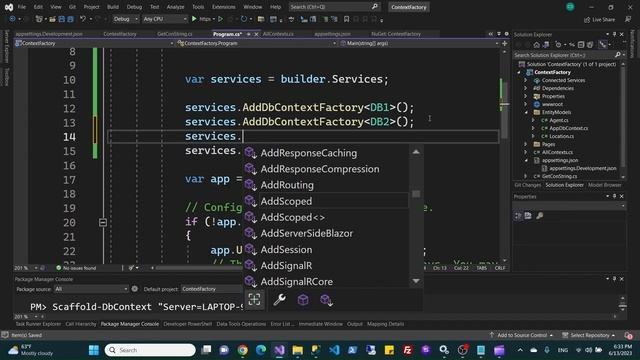
Task: Click Start Without Debugging green outline arrow
Action: [220, 19]
